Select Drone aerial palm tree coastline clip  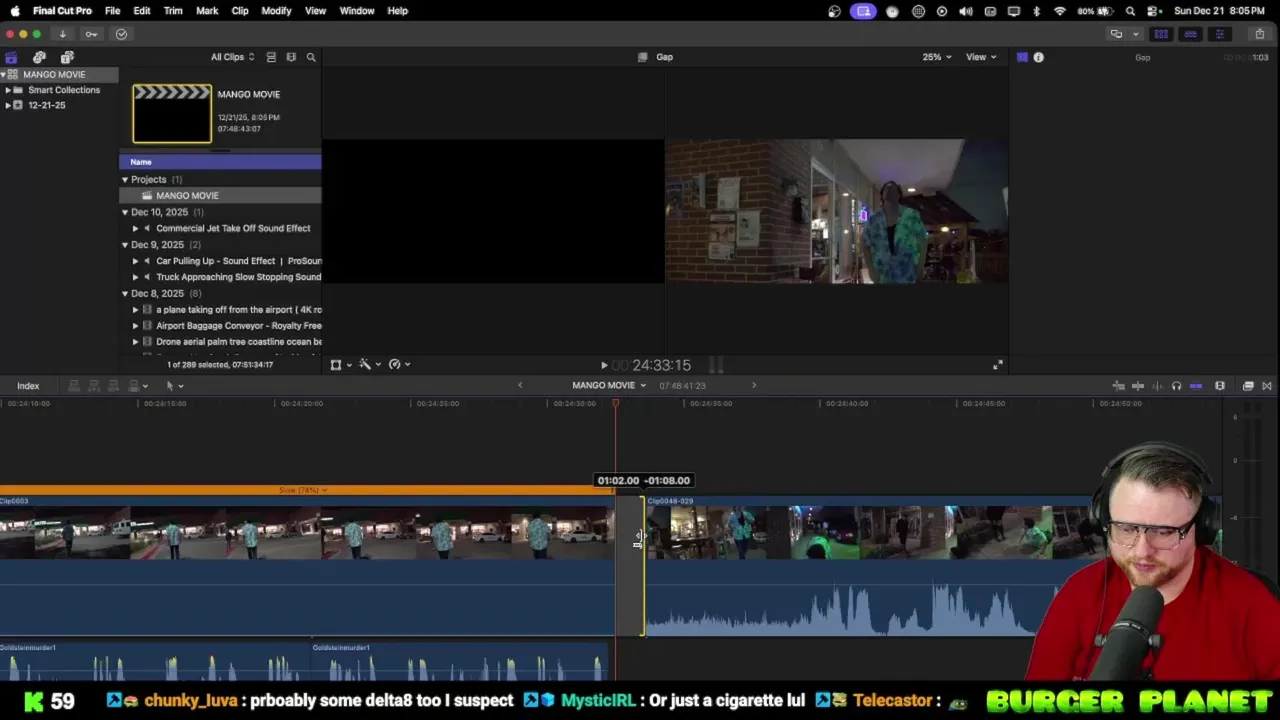point(238,342)
